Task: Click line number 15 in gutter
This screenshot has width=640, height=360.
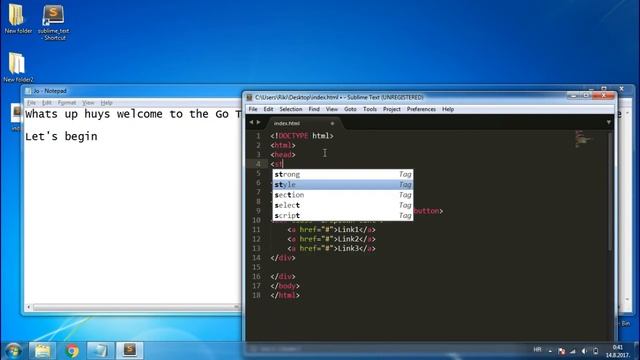Action: coord(256,267)
